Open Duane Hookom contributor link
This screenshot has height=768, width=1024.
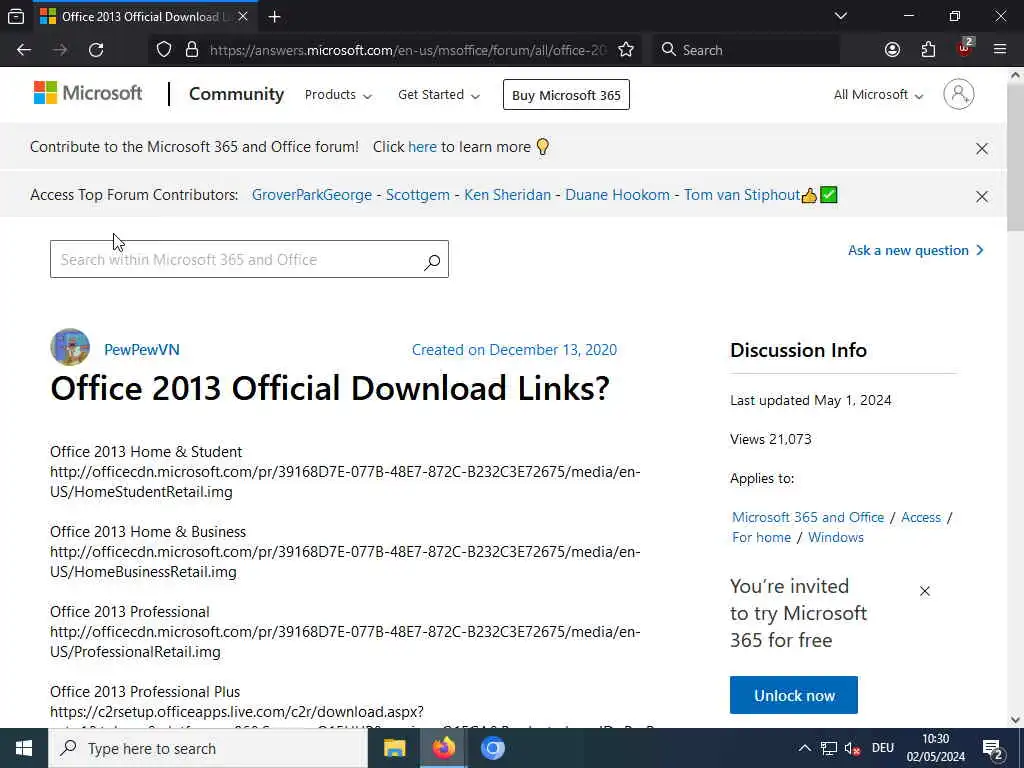[617, 195]
